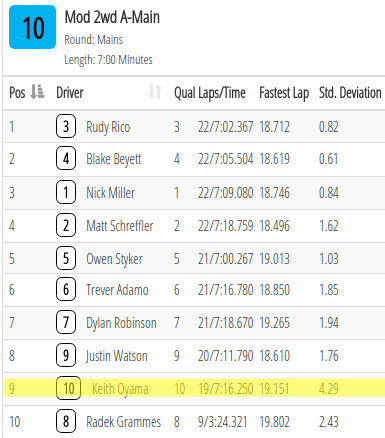The width and height of the screenshot is (385, 438).
Task: Open Blake Beyett driver link
Action: coord(114,159)
